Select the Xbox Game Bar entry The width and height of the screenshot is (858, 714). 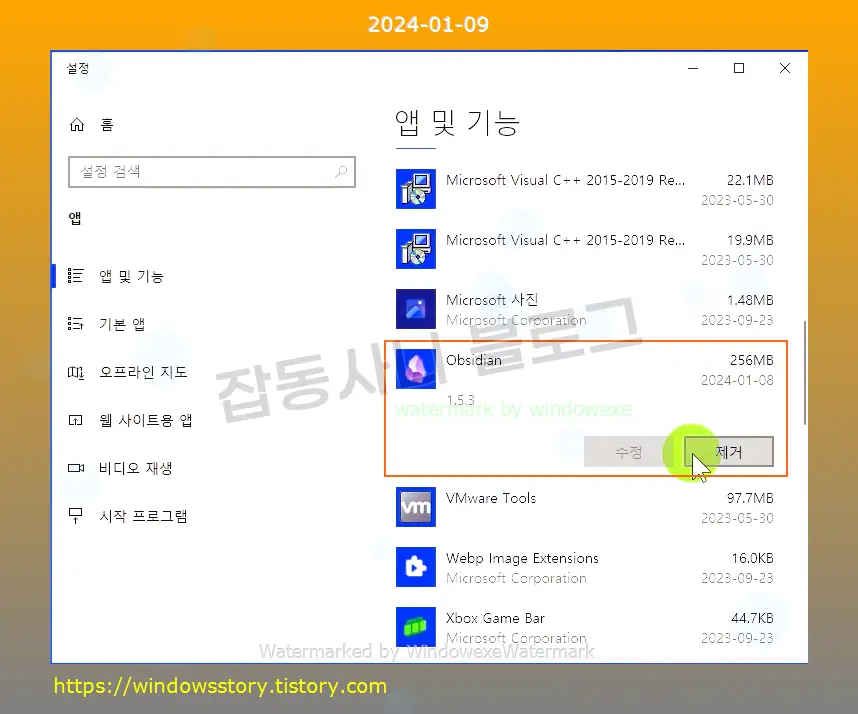[x=585, y=628]
